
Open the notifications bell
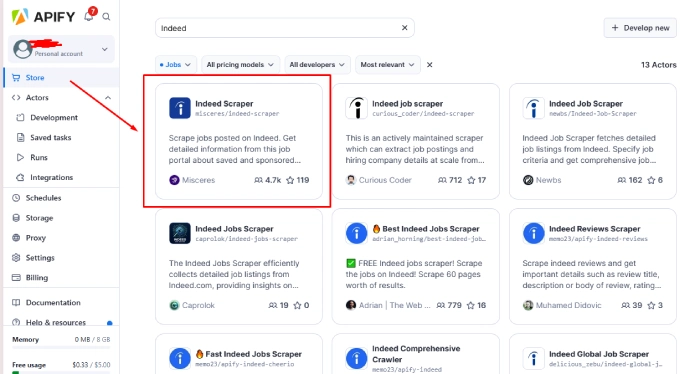pos(88,17)
